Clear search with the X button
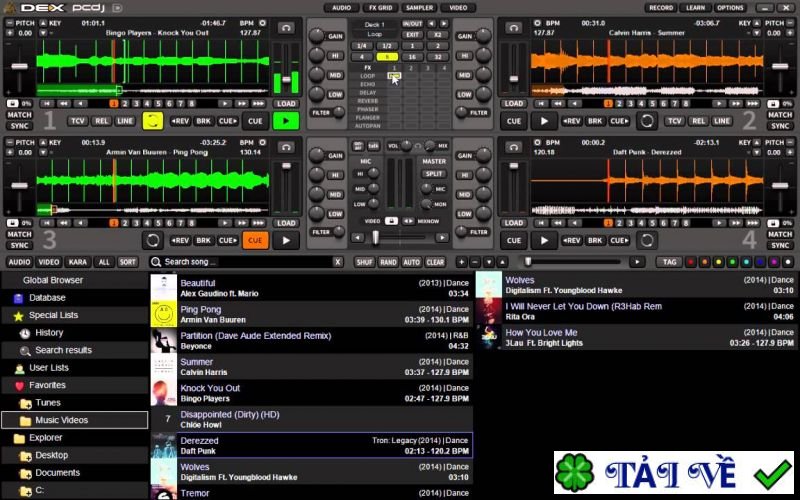This screenshot has width=800, height=500. pyautogui.click(x=337, y=262)
